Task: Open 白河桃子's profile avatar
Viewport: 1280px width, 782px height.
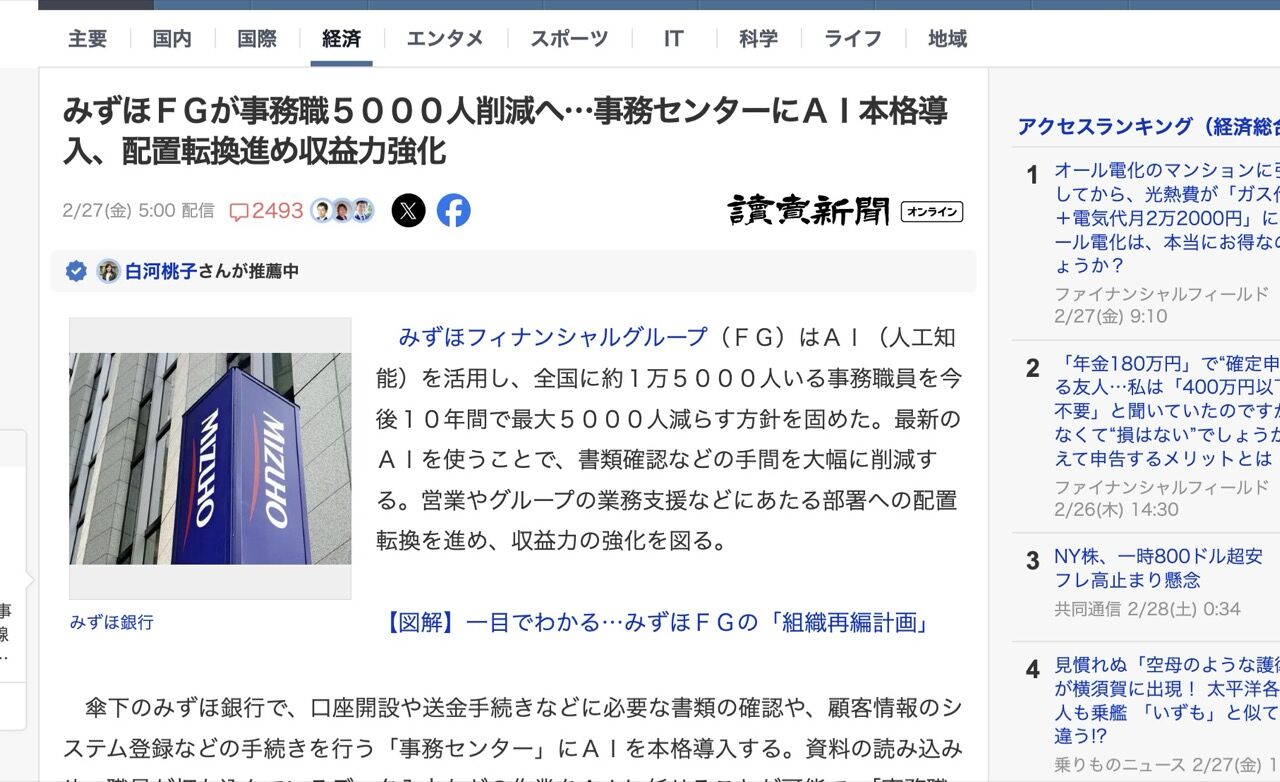Action: coord(108,271)
